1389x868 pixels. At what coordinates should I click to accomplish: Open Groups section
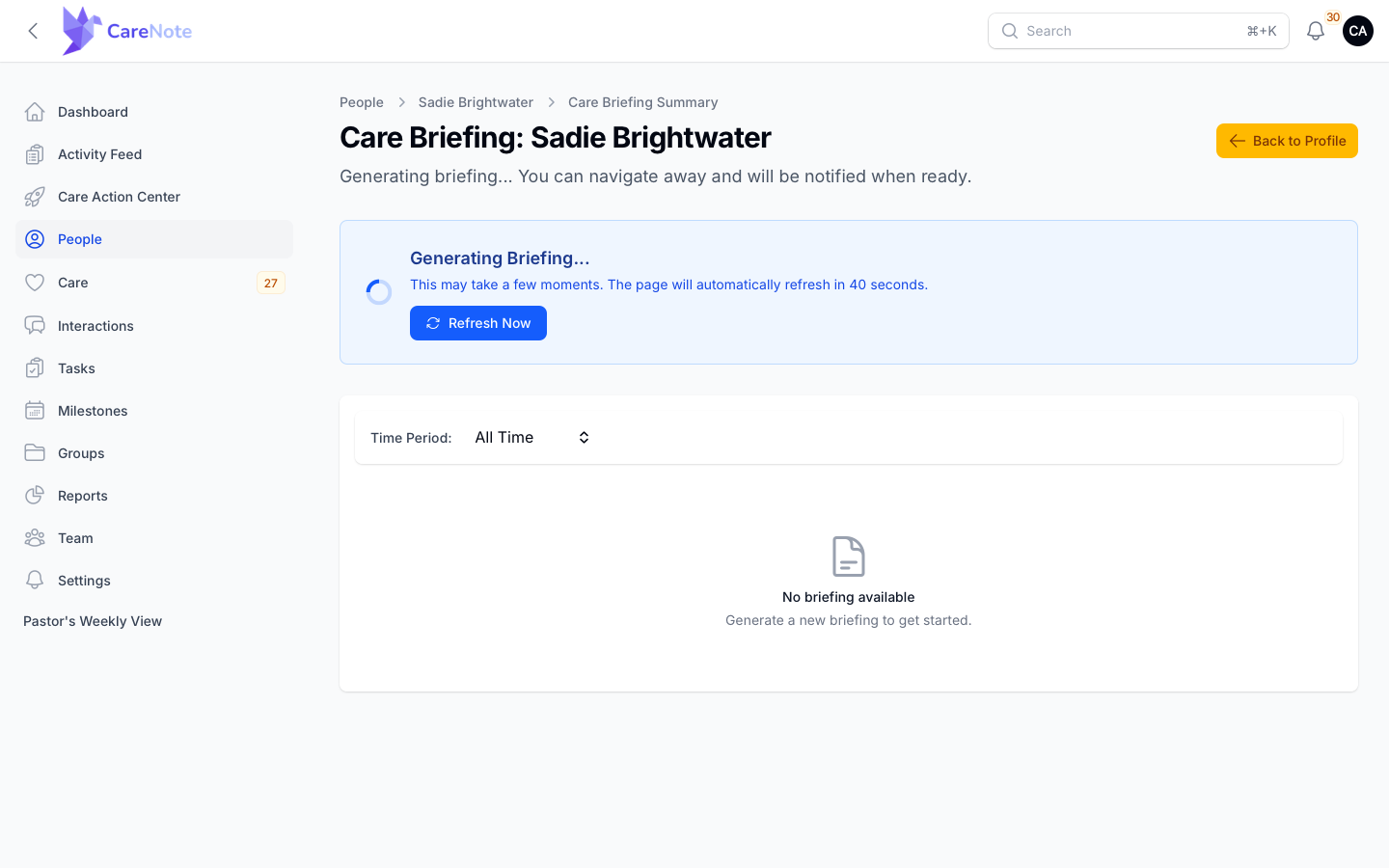click(154, 453)
